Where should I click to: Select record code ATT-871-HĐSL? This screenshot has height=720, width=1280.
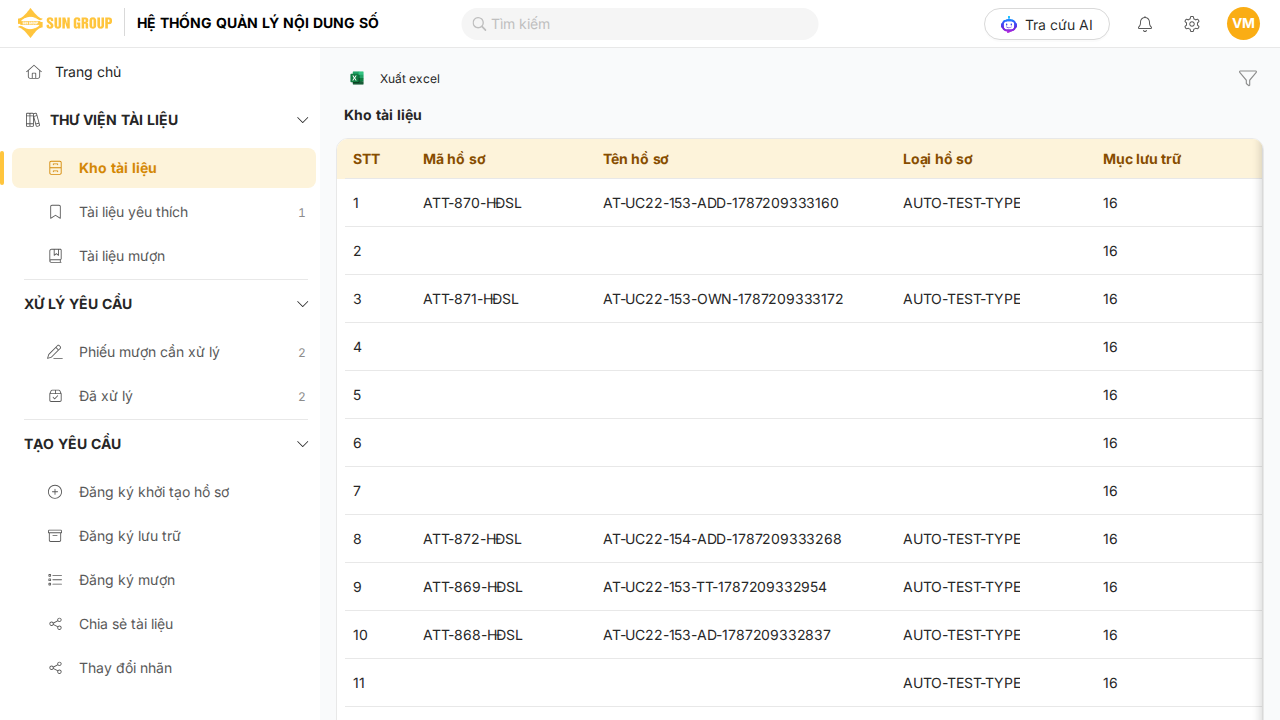click(471, 299)
